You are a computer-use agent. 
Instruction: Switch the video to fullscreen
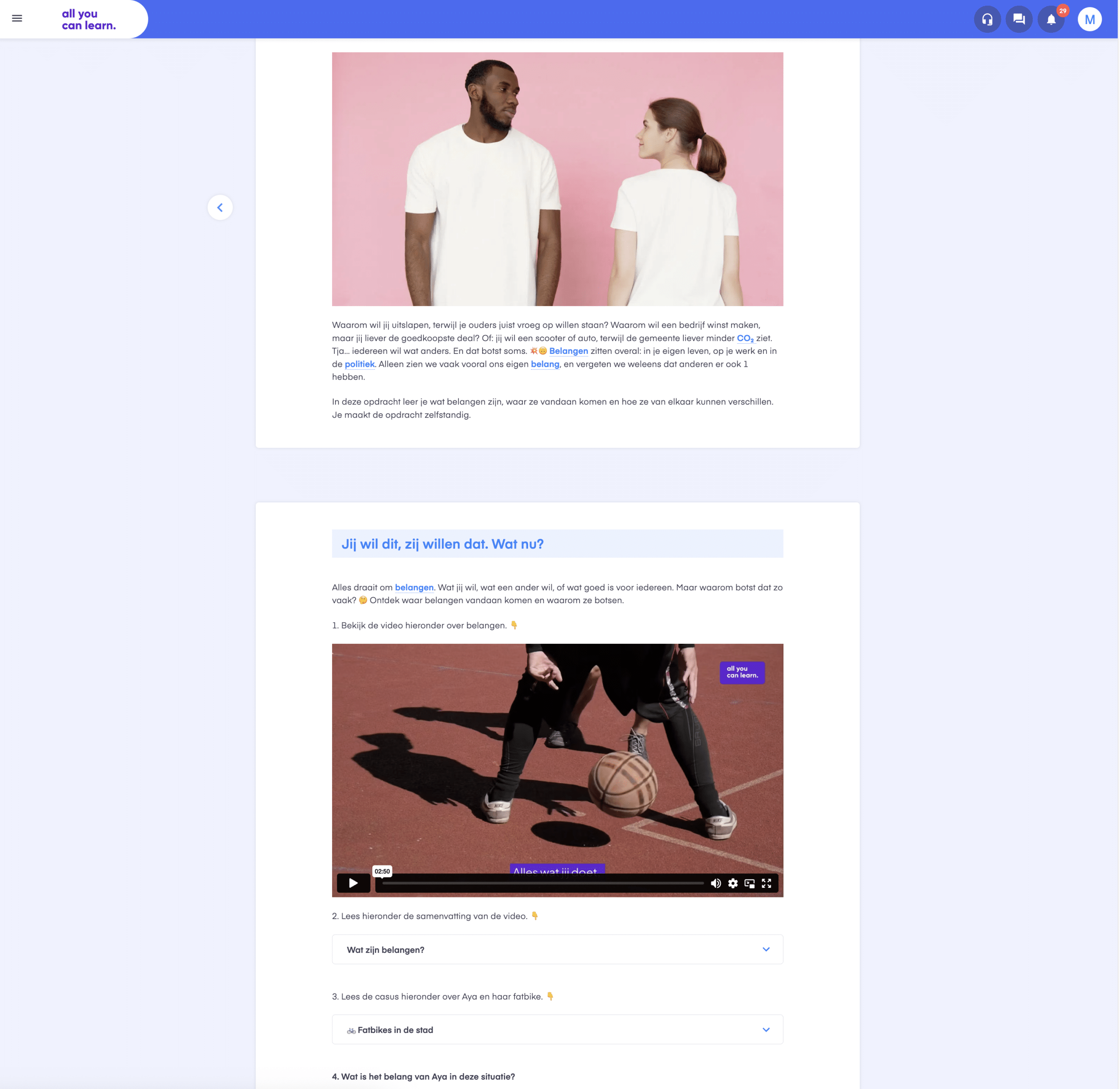click(766, 883)
